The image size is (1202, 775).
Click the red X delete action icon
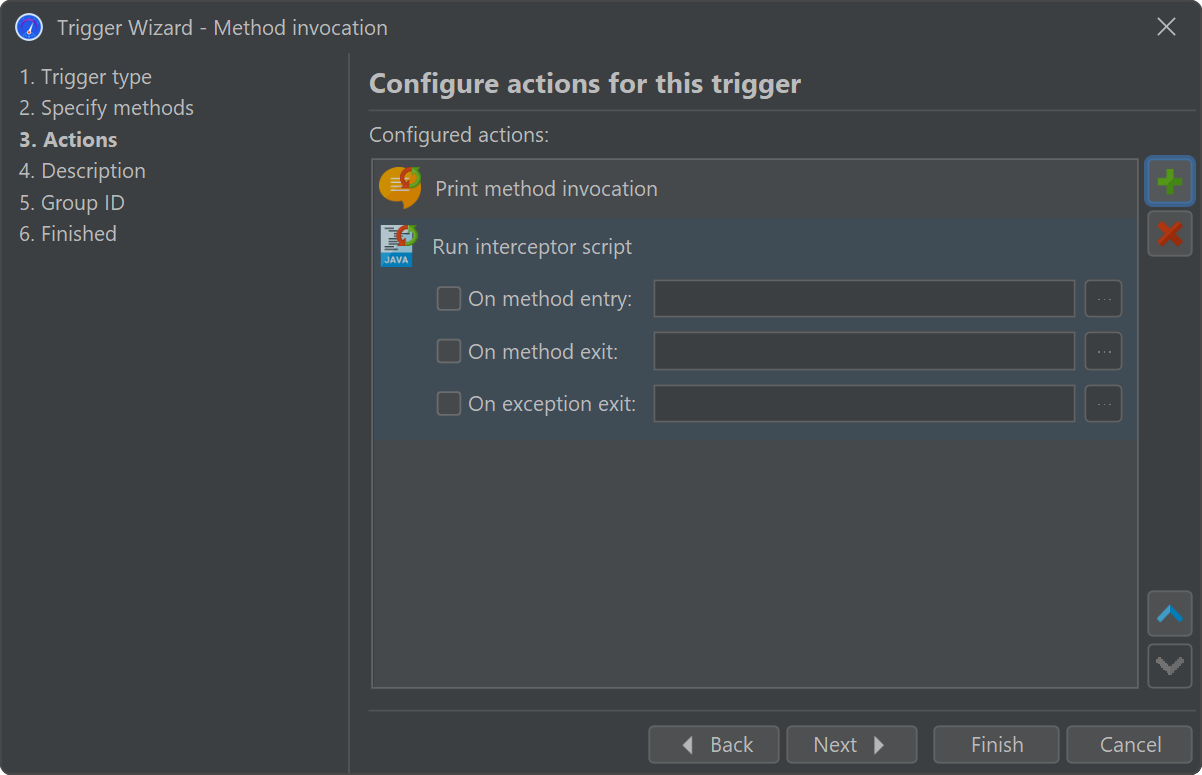[1169, 234]
